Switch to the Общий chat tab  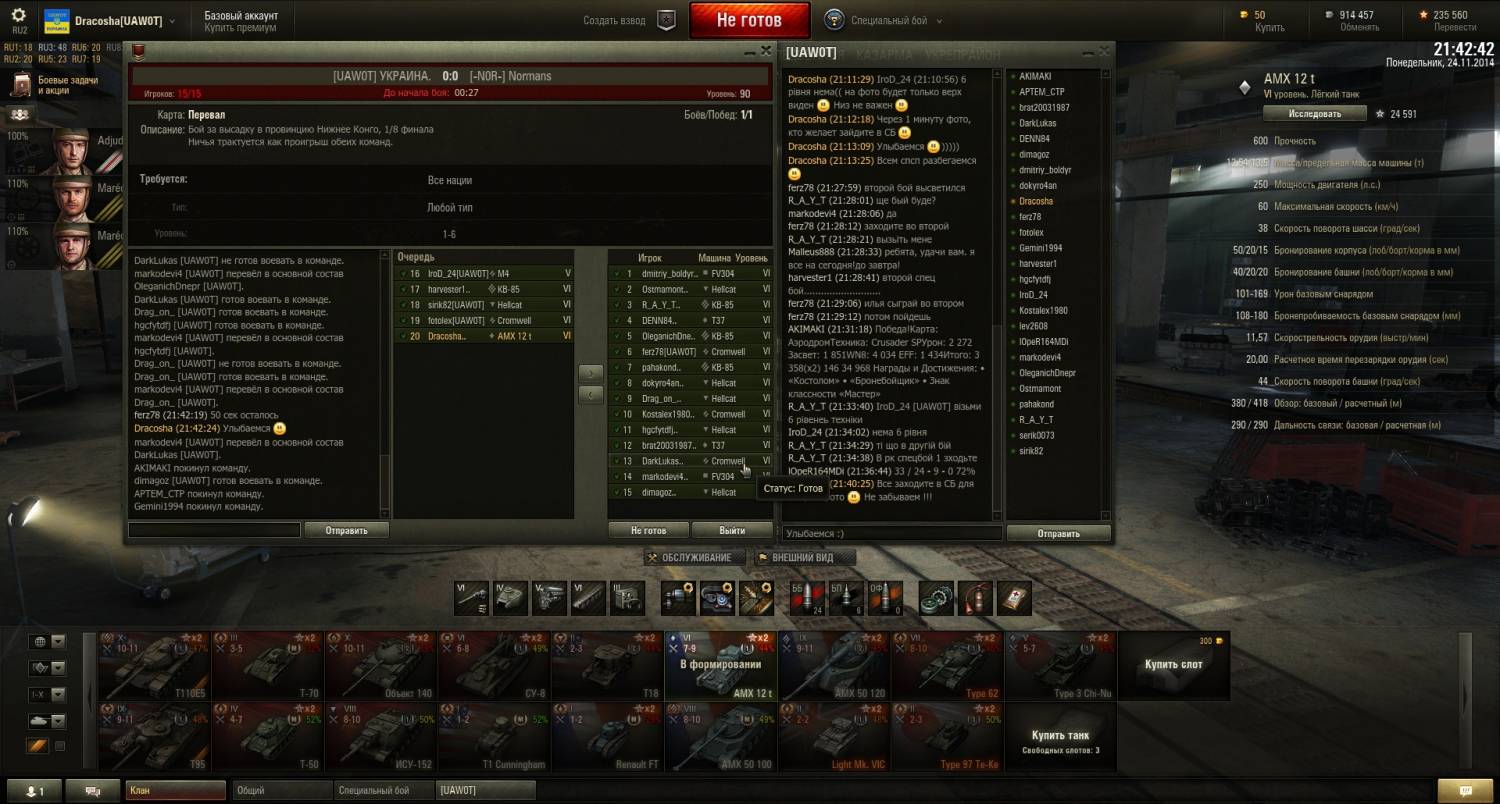(281, 791)
